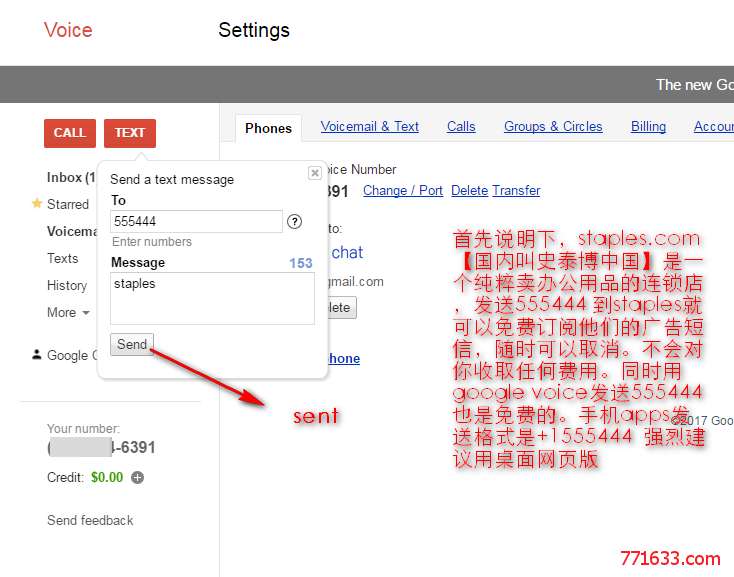
Task: Click the red TEXT button
Action: (x=130, y=133)
